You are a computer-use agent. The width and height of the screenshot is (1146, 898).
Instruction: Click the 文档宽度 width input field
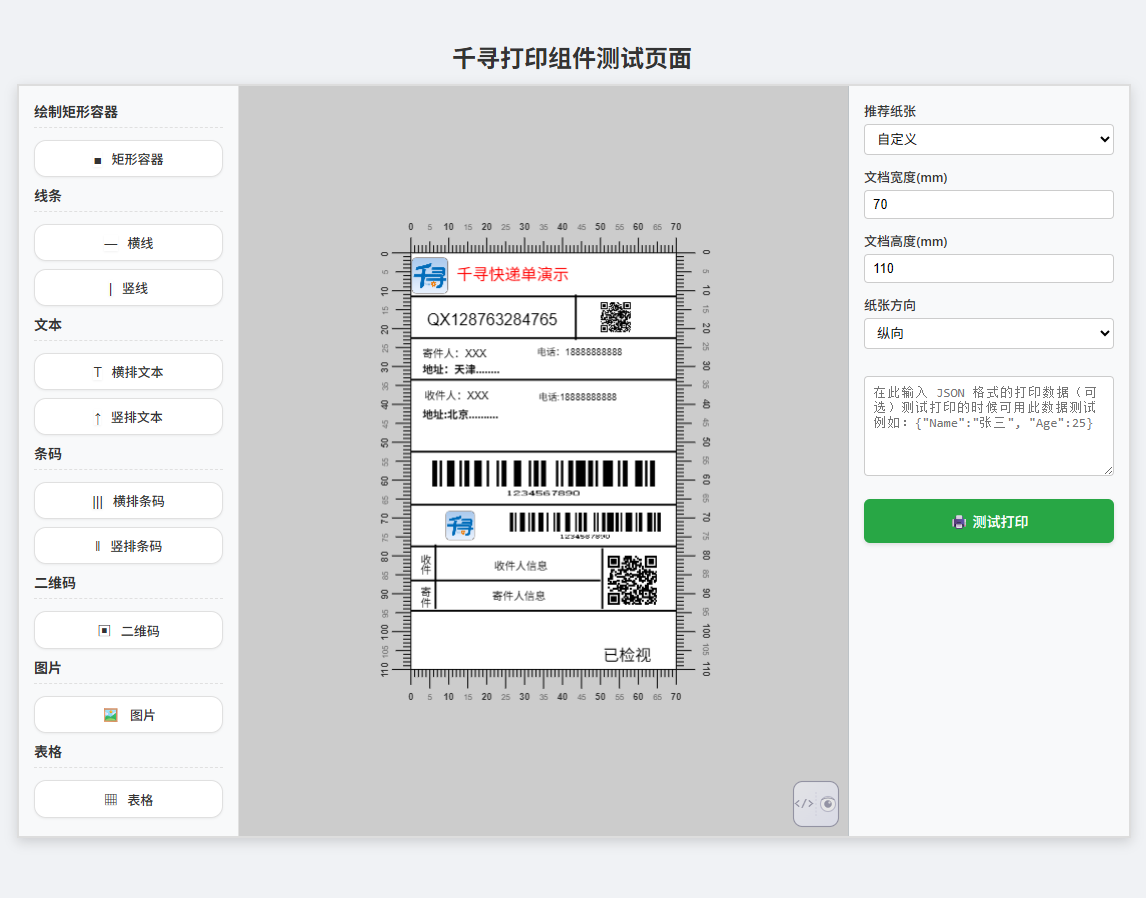click(x=988, y=205)
